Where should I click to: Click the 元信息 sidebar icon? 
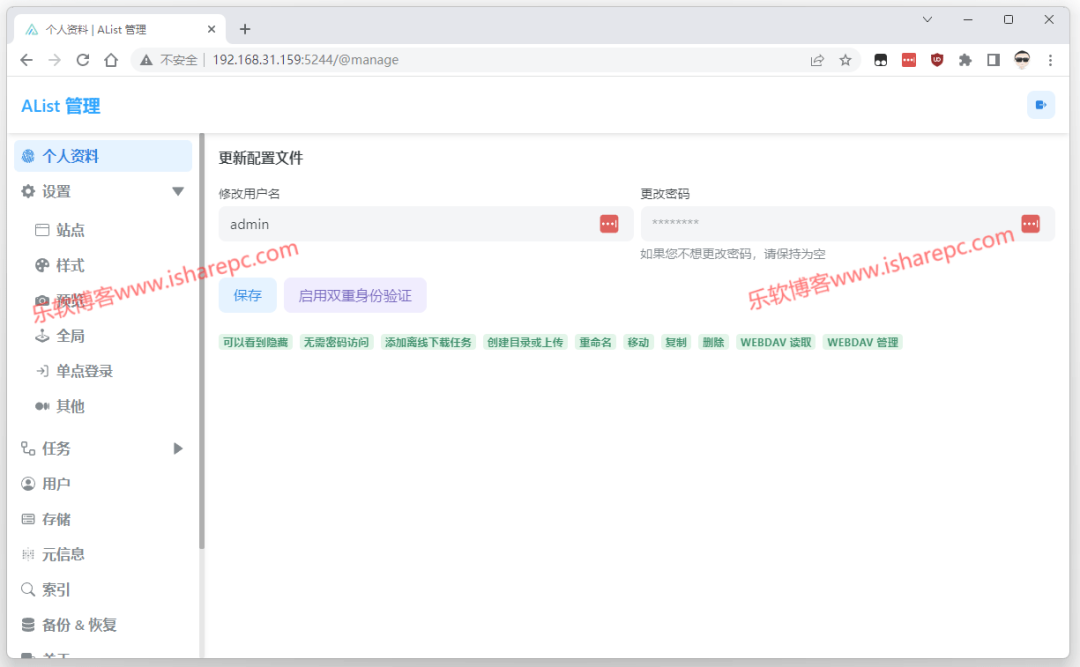[x=28, y=554]
